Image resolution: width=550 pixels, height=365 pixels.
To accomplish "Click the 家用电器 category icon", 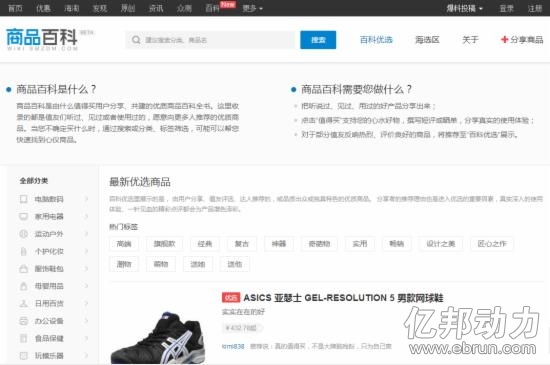I will pyautogui.click(x=24, y=216).
